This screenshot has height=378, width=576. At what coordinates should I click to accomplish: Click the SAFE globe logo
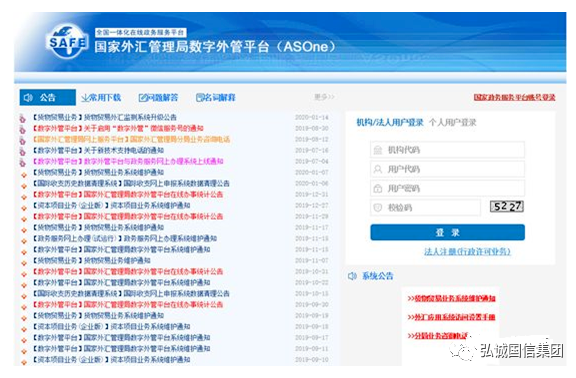pyautogui.click(x=67, y=41)
